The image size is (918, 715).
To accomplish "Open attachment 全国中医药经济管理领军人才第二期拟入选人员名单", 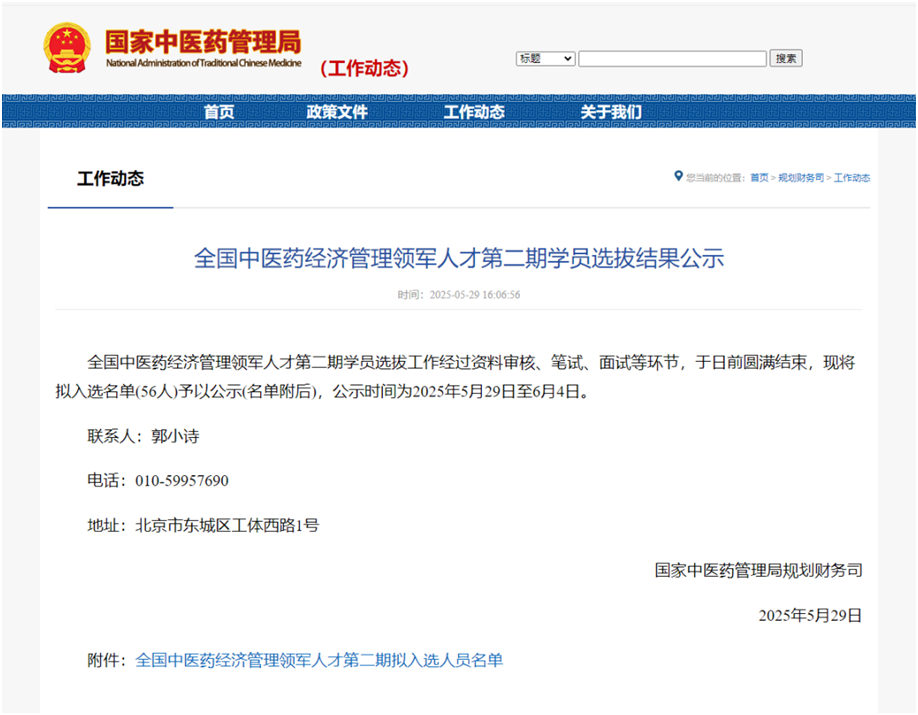I will (319, 660).
